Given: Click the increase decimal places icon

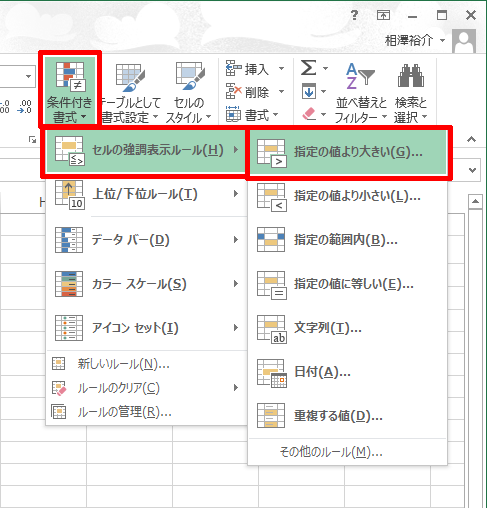Looking at the screenshot, I should [24, 107].
